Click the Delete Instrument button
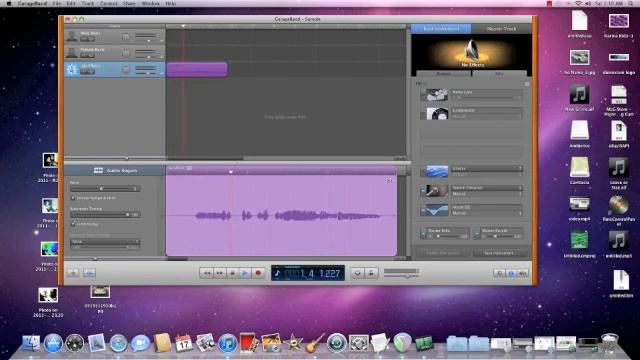The width and height of the screenshot is (640, 360). pos(443,253)
